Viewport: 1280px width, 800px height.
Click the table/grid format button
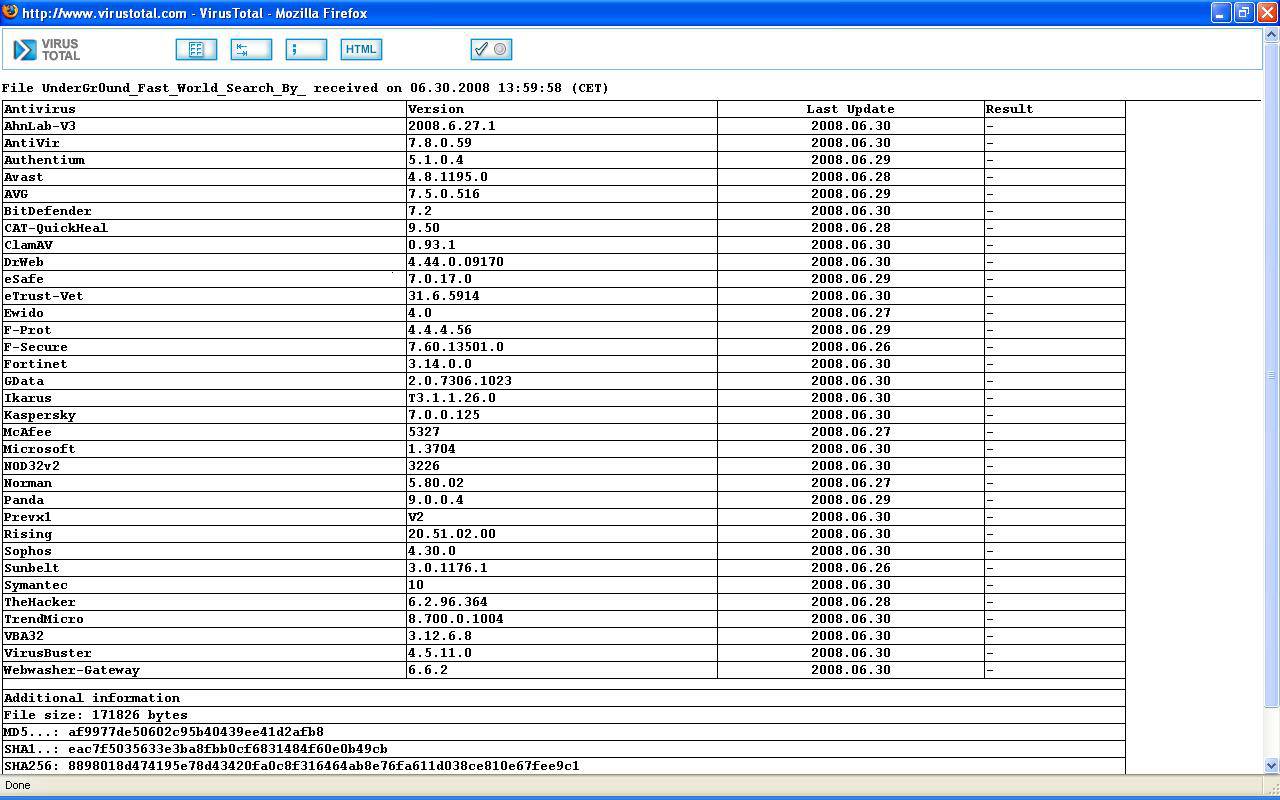tap(196, 49)
